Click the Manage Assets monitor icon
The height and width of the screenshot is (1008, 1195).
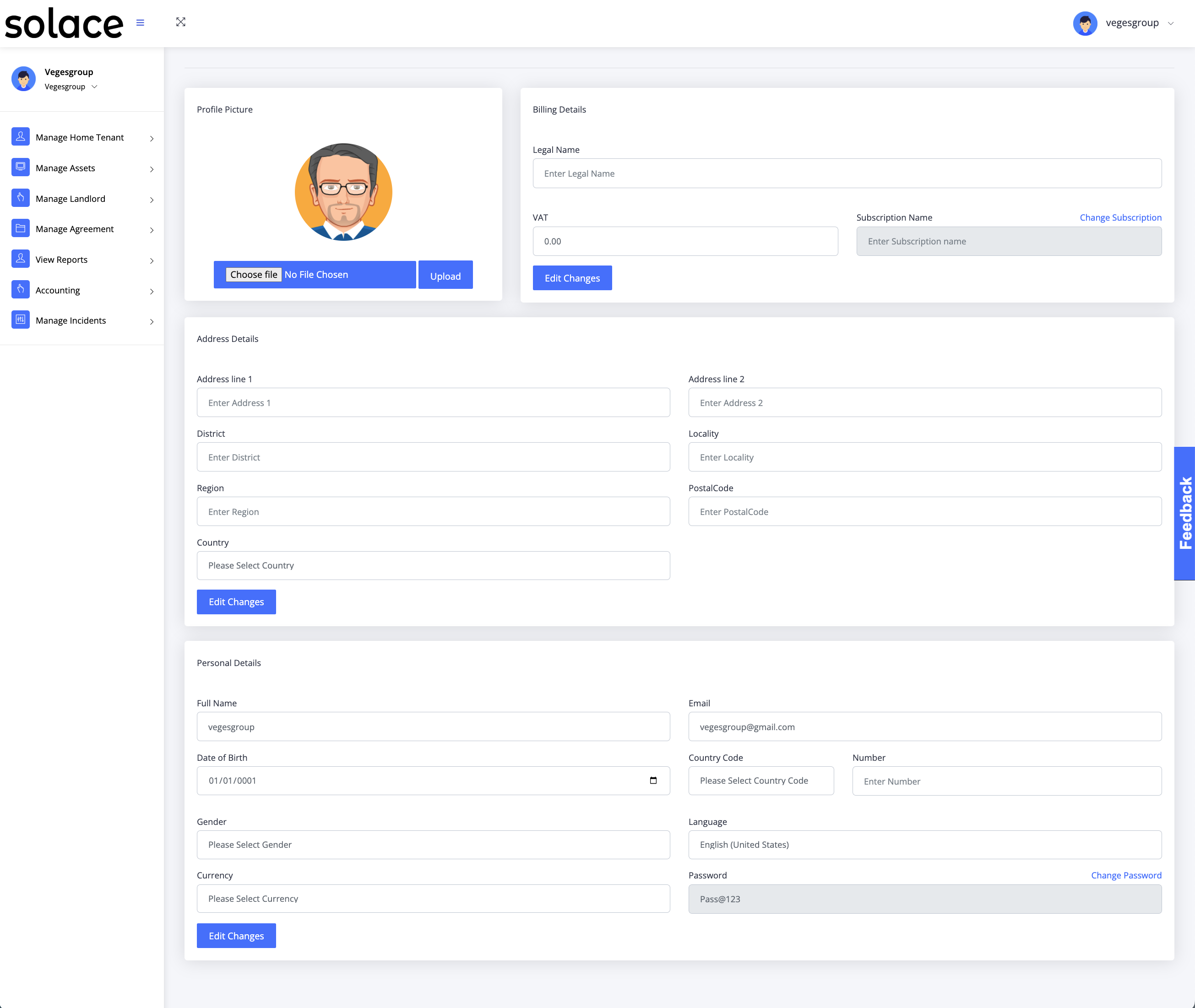pos(21,167)
